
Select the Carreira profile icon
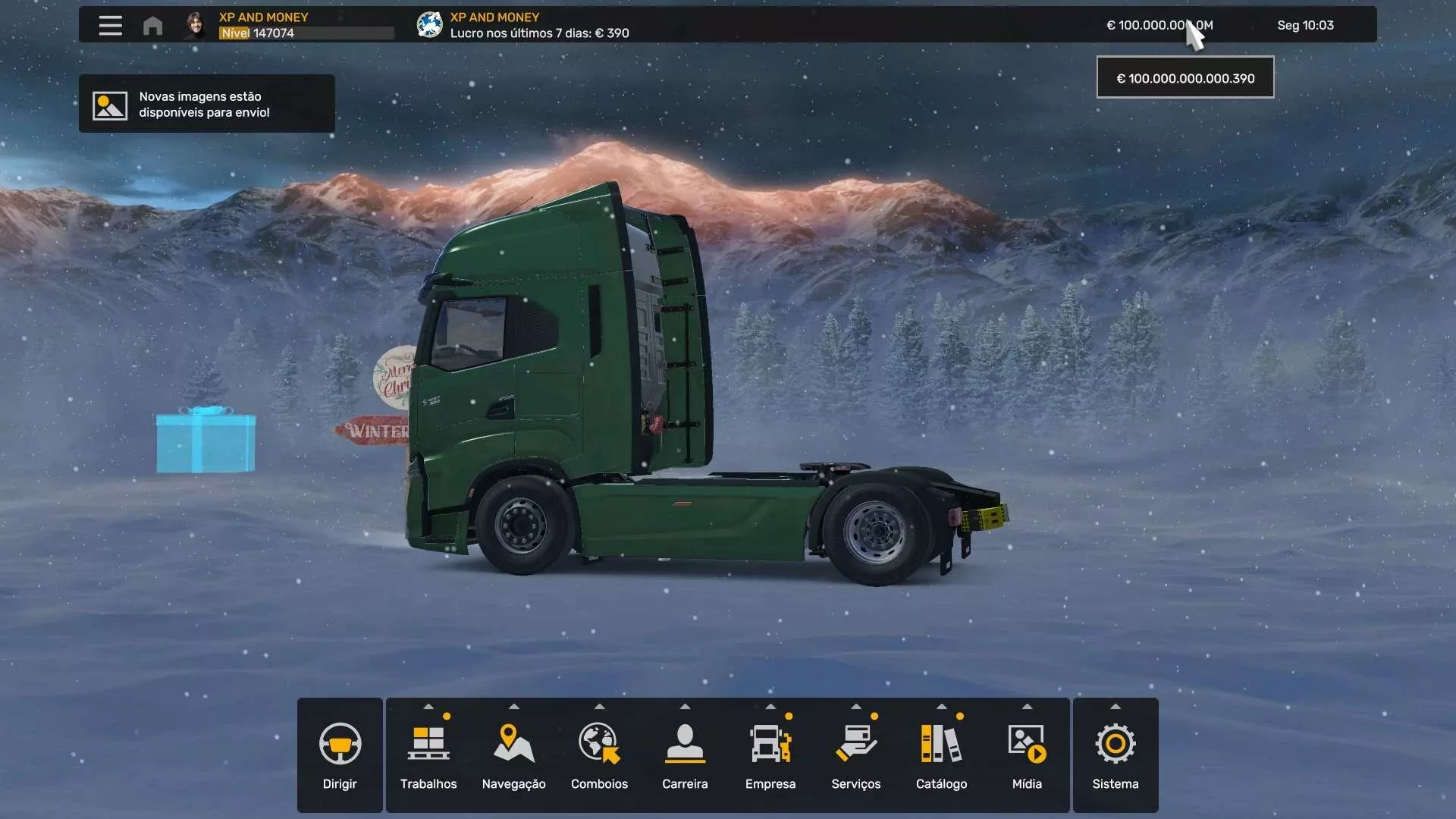tap(685, 744)
